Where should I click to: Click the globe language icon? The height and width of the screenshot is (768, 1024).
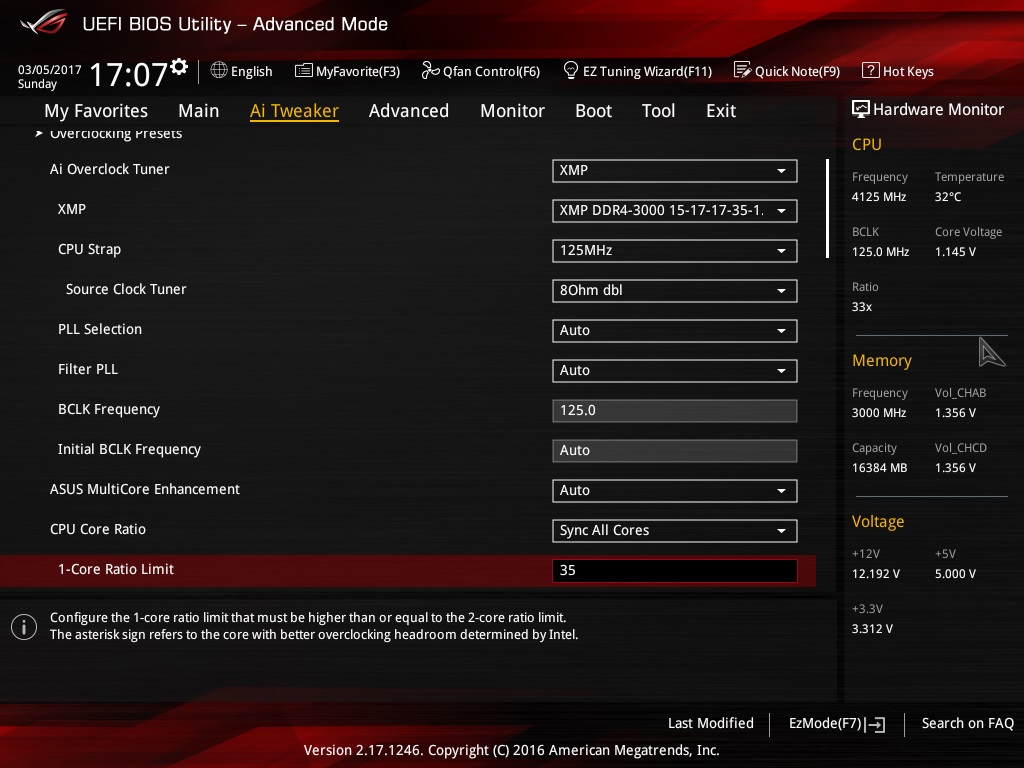tap(219, 70)
